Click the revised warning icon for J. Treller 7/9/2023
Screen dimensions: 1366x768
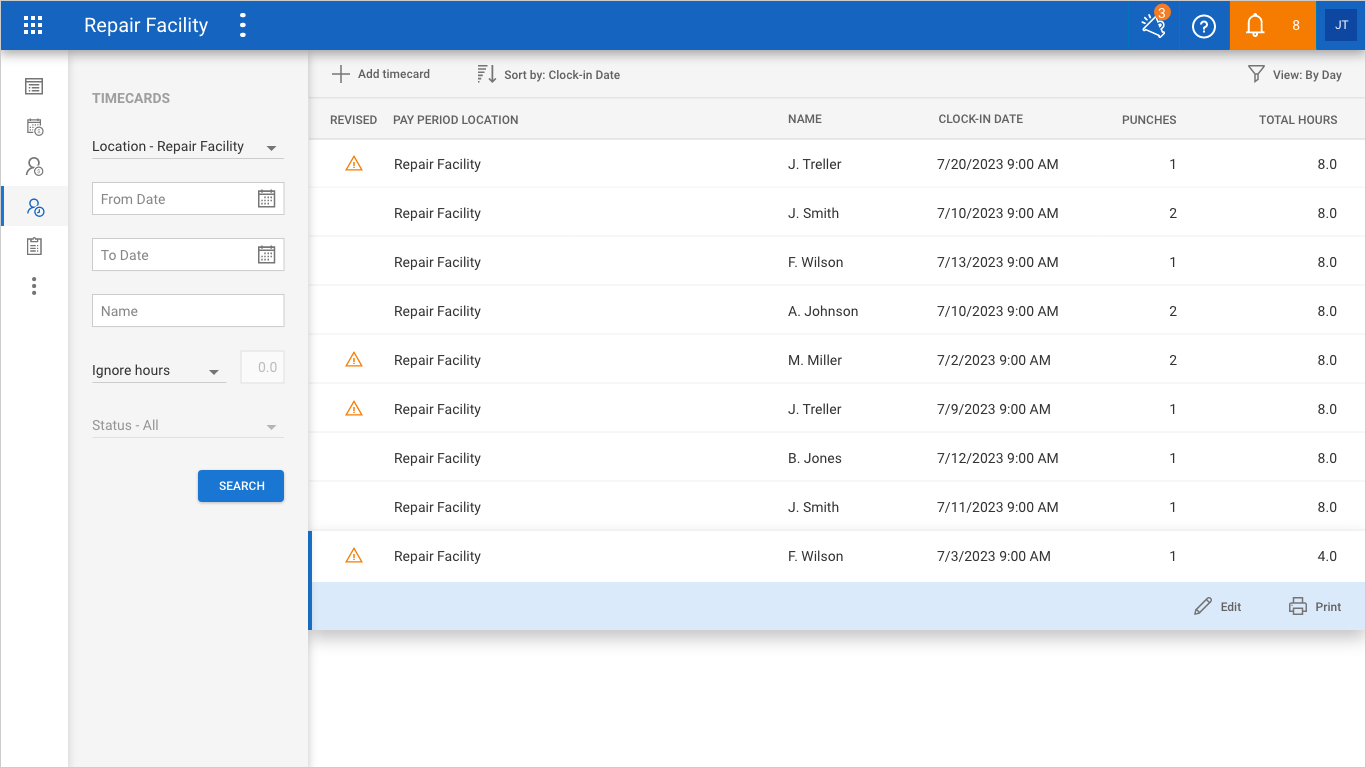353,408
